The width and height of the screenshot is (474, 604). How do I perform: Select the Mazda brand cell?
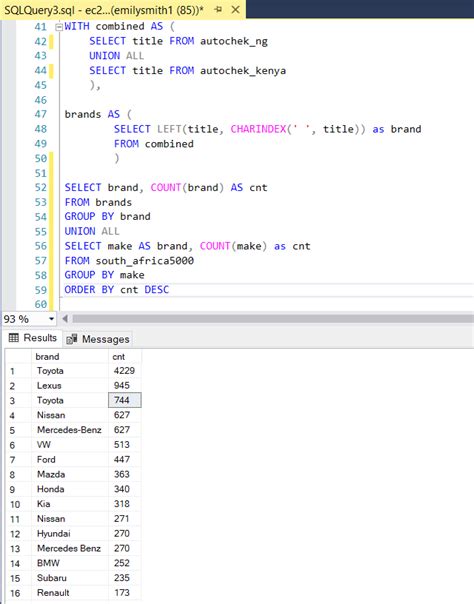pyautogui.click(x=70, y=474)
